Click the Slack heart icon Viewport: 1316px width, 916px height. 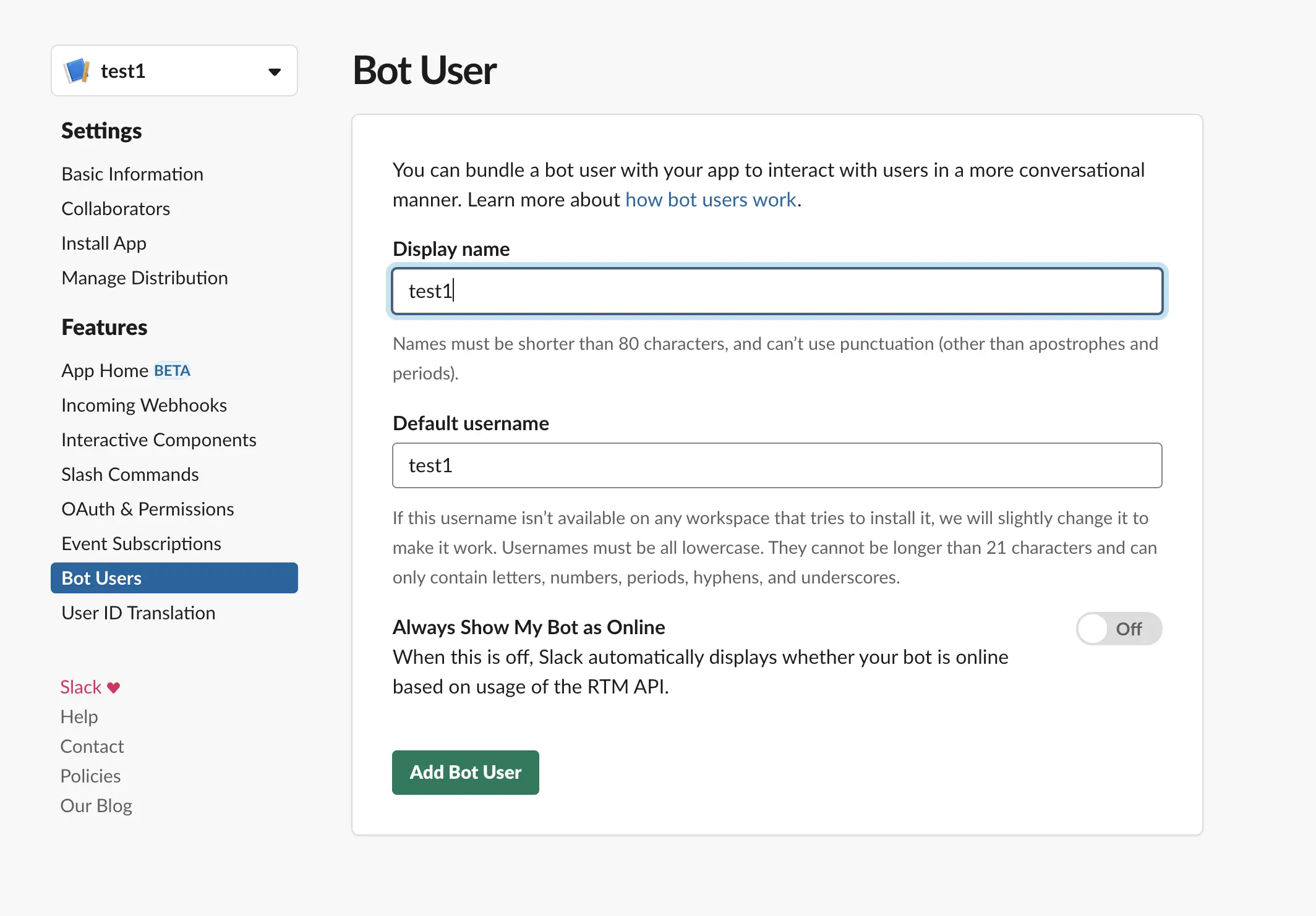(113, 687)
